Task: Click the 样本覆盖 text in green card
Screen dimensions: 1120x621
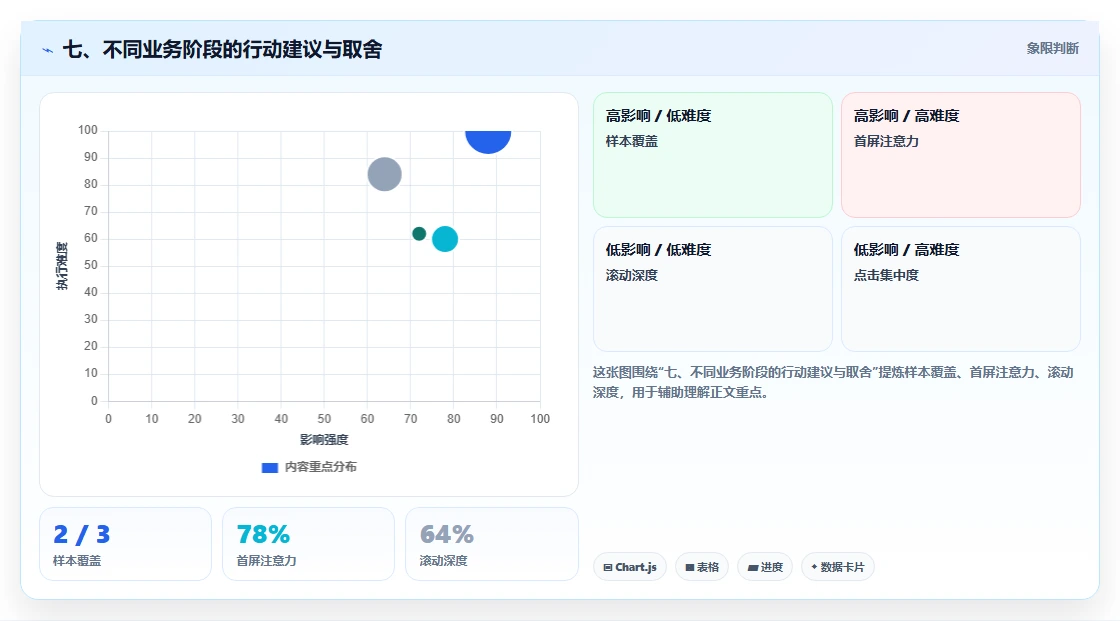Action: point(631,141)
